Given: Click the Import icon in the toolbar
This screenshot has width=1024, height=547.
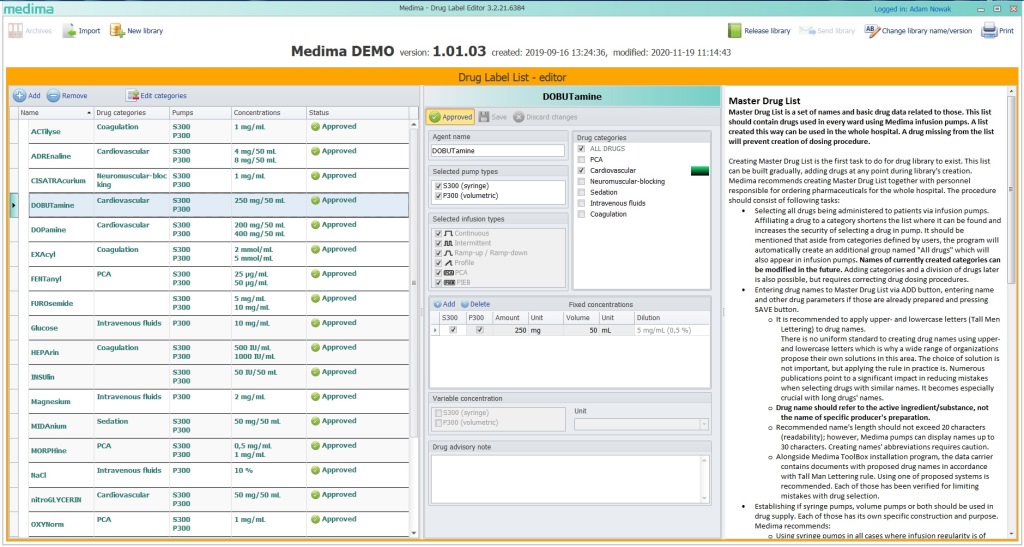Looking at the screenshot, I should [x=69, y=30].
